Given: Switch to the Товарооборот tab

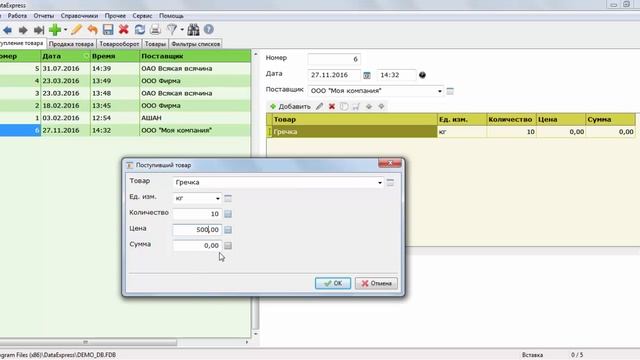Looking at the screenshot, I should coord(119,44).
